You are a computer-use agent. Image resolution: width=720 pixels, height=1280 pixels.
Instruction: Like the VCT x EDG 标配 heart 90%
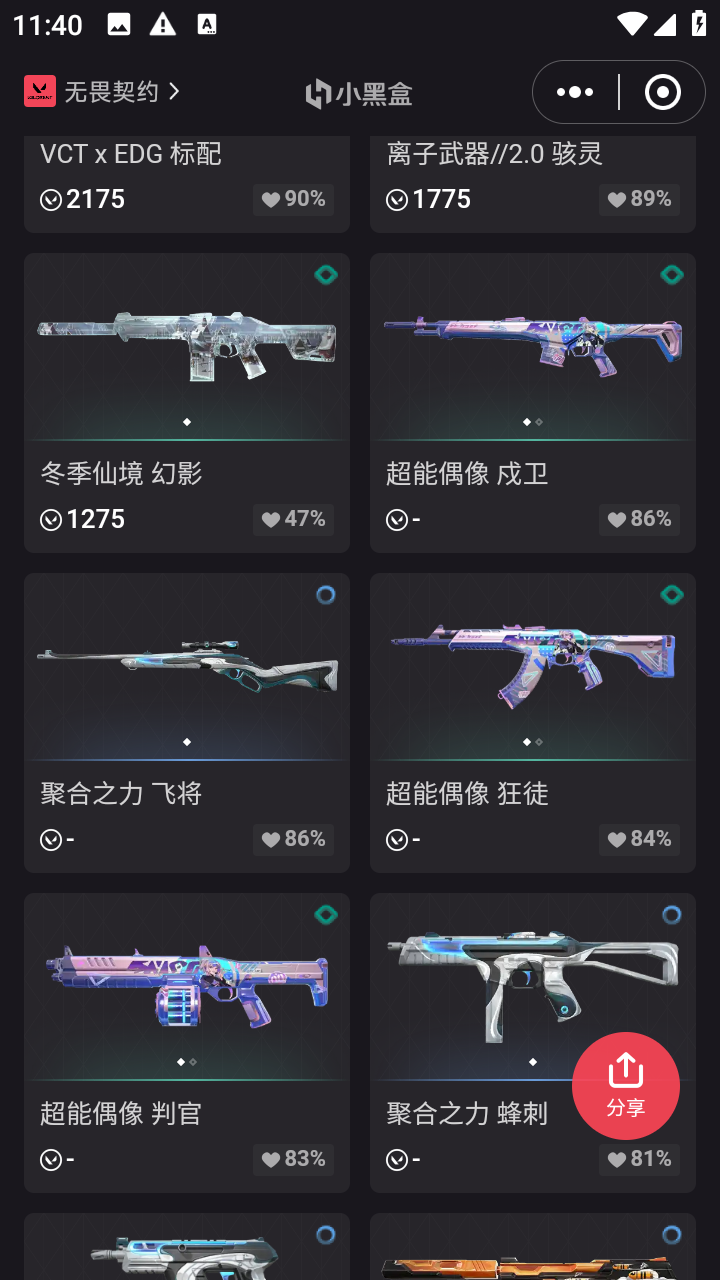point(293,199)
